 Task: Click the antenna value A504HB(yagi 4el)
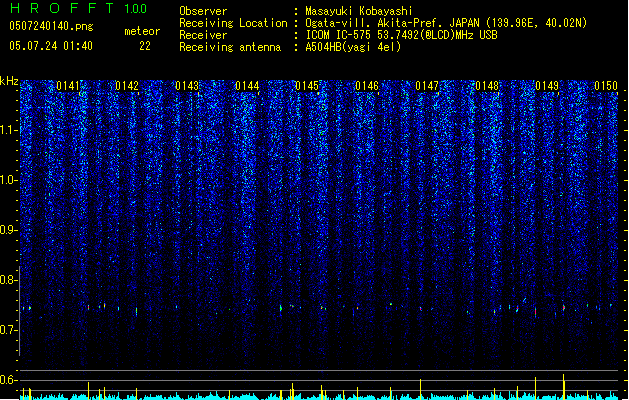click(x=353, y=47)
